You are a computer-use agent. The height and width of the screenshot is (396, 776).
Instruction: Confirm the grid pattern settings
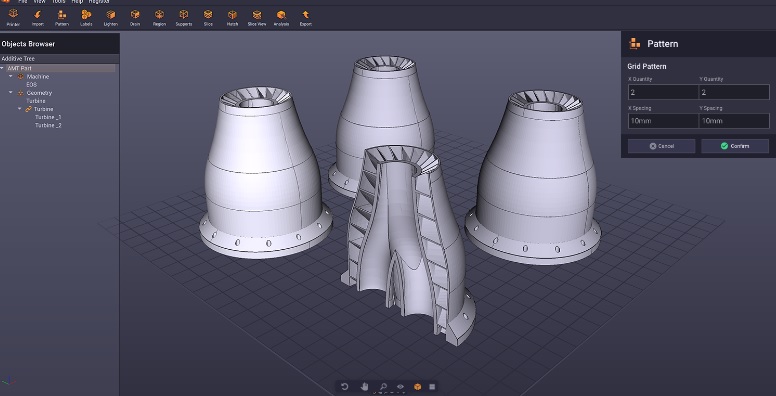735,146
